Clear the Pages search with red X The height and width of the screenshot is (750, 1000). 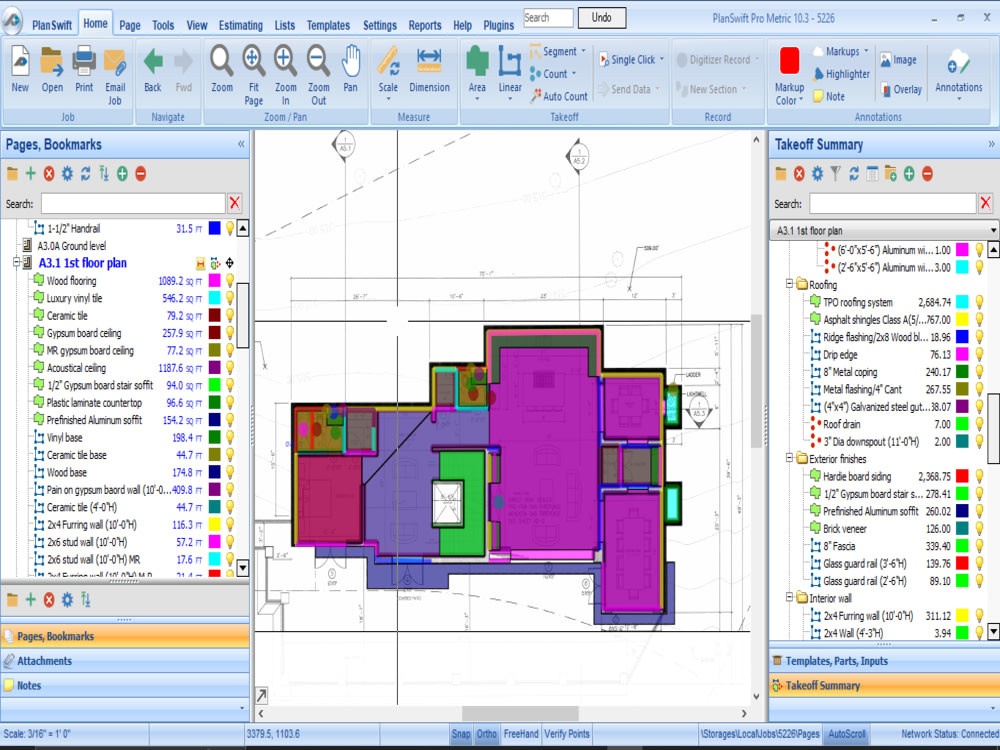tap(235, 203)
